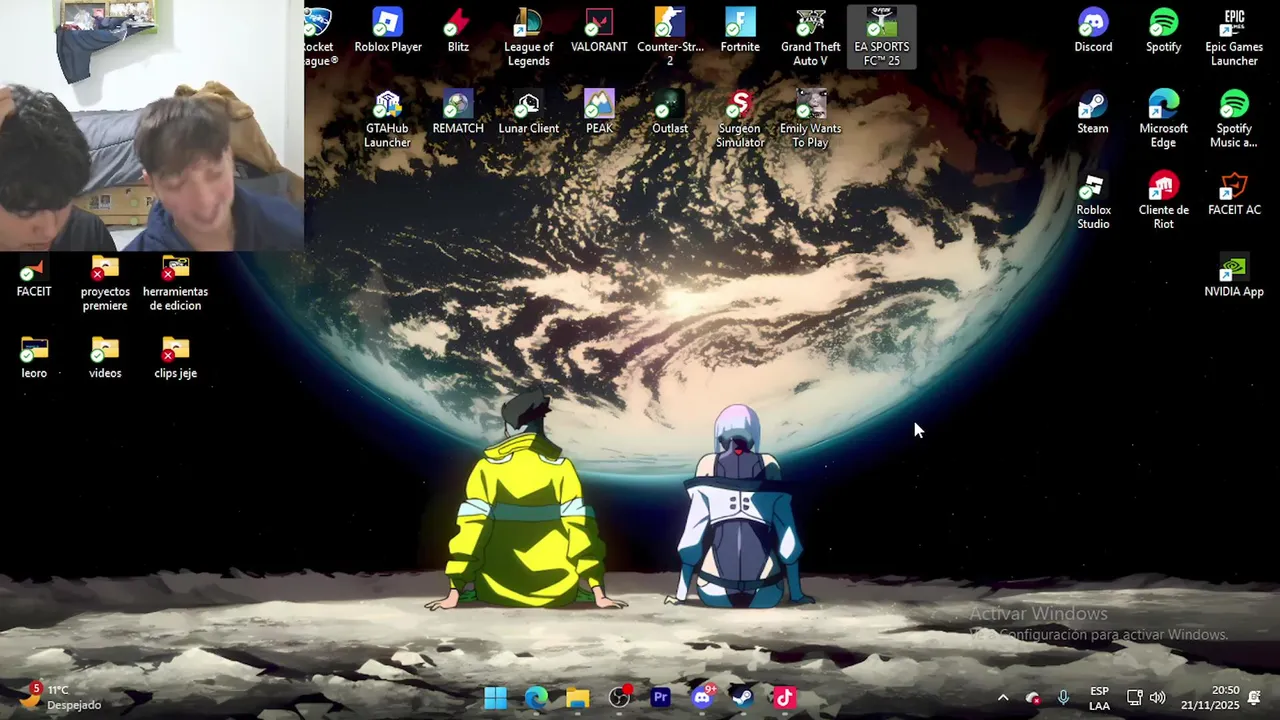Screen dimensions: 1280x720
Task: Open Epic Games Launcher icon
Action: [x=1234, y=38]
